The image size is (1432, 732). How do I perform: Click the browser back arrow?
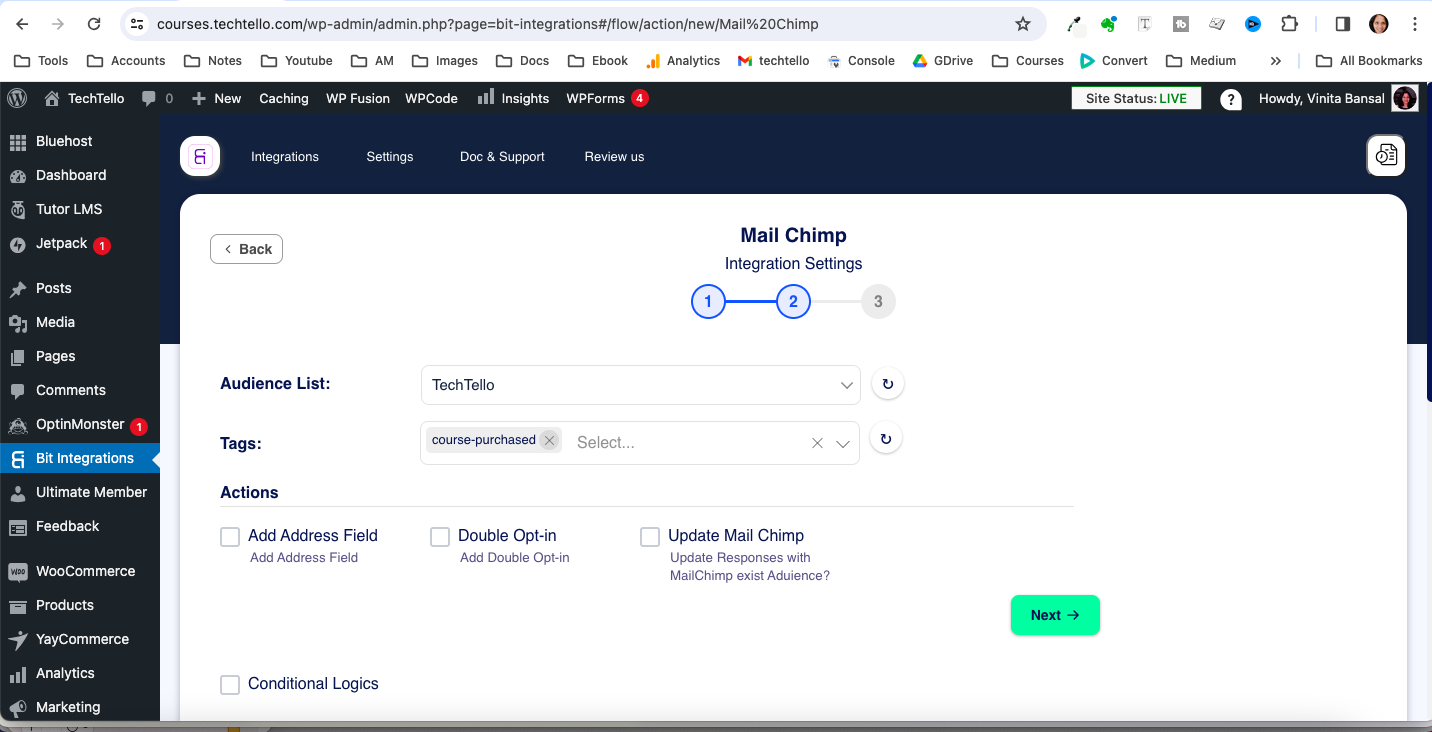(23, 24)
